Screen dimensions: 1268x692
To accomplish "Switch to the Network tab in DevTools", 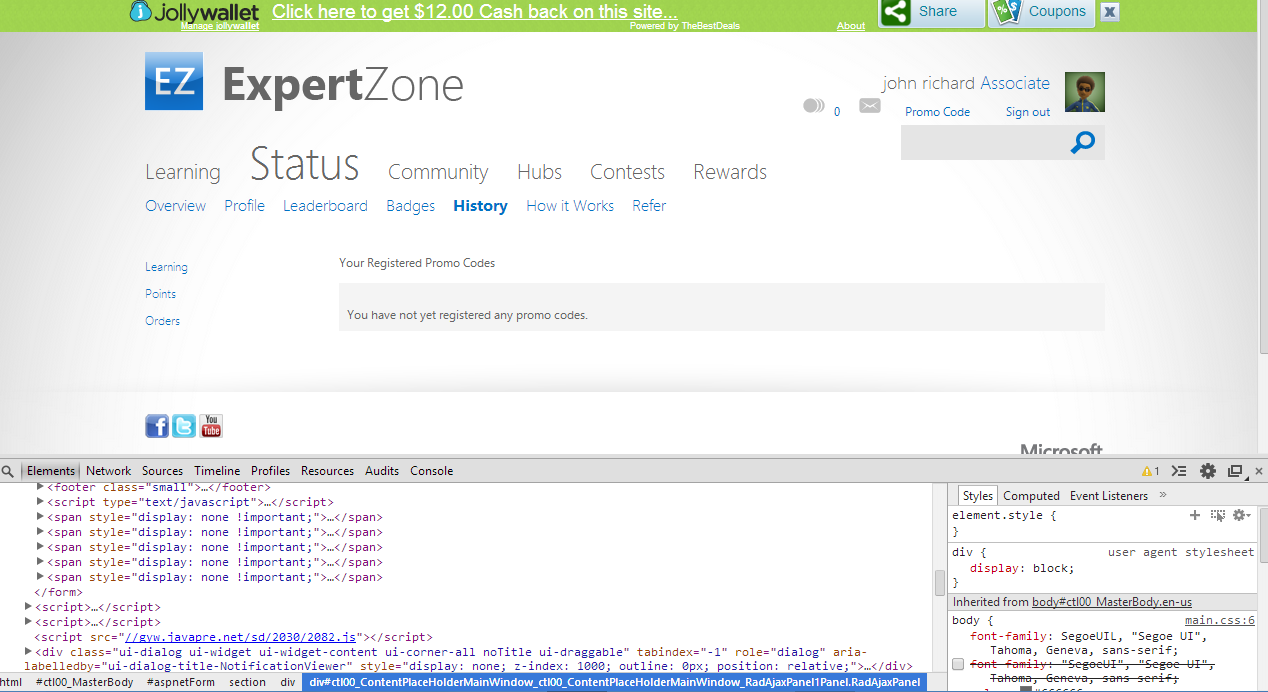I will pyautogui.click(x=108, y=471).
